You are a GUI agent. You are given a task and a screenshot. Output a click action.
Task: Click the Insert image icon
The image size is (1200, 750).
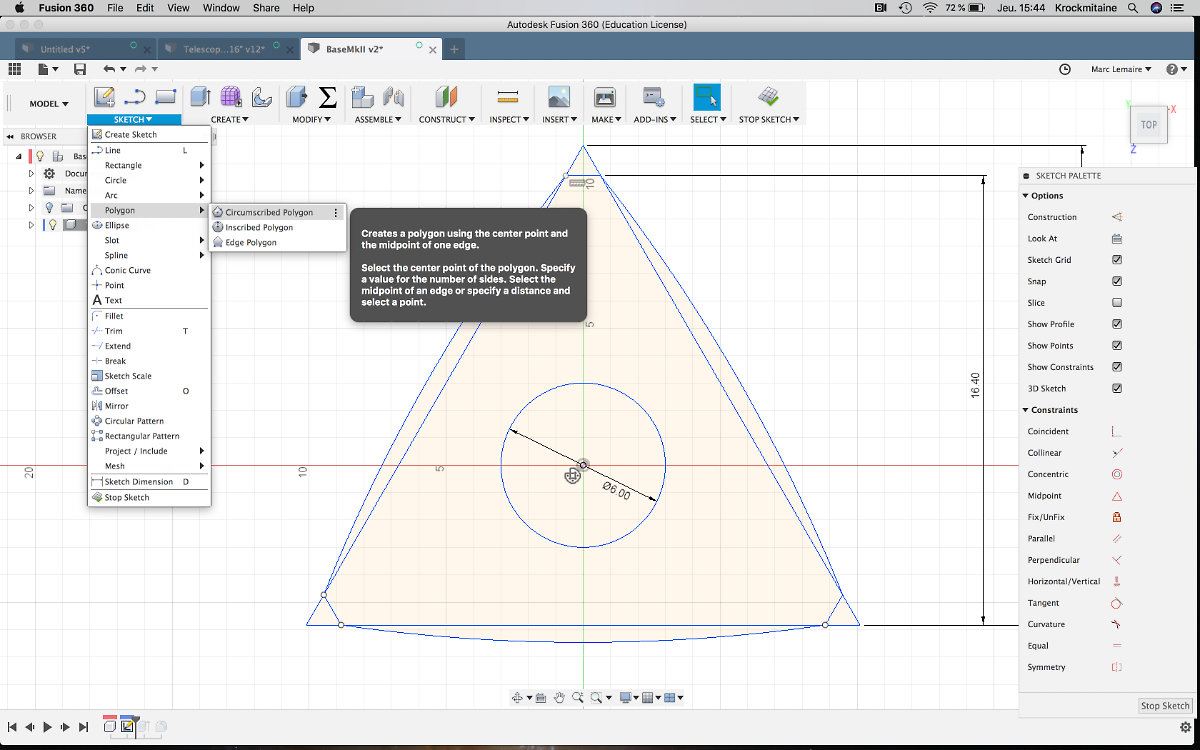(559, 97)
